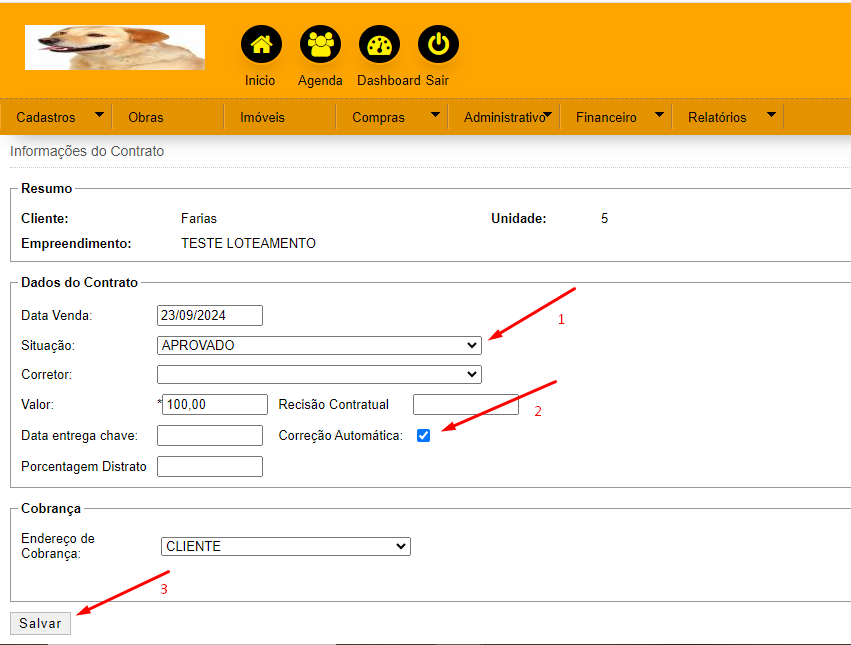
Task: Focus the Valor input field
Action: [x=214, y=405]
